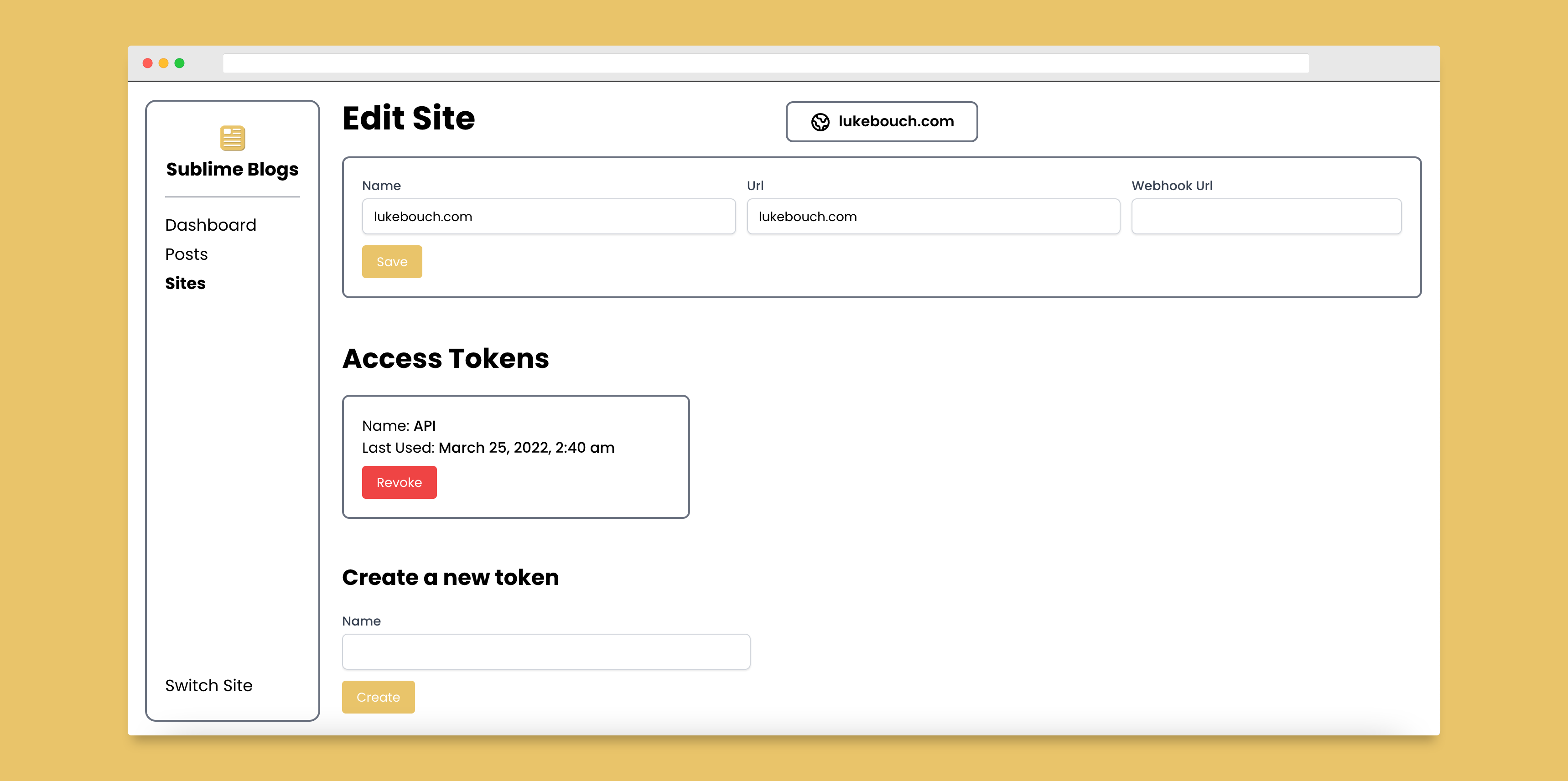Click the API token card
The image size is (1568, 781).
click(515, 457)
